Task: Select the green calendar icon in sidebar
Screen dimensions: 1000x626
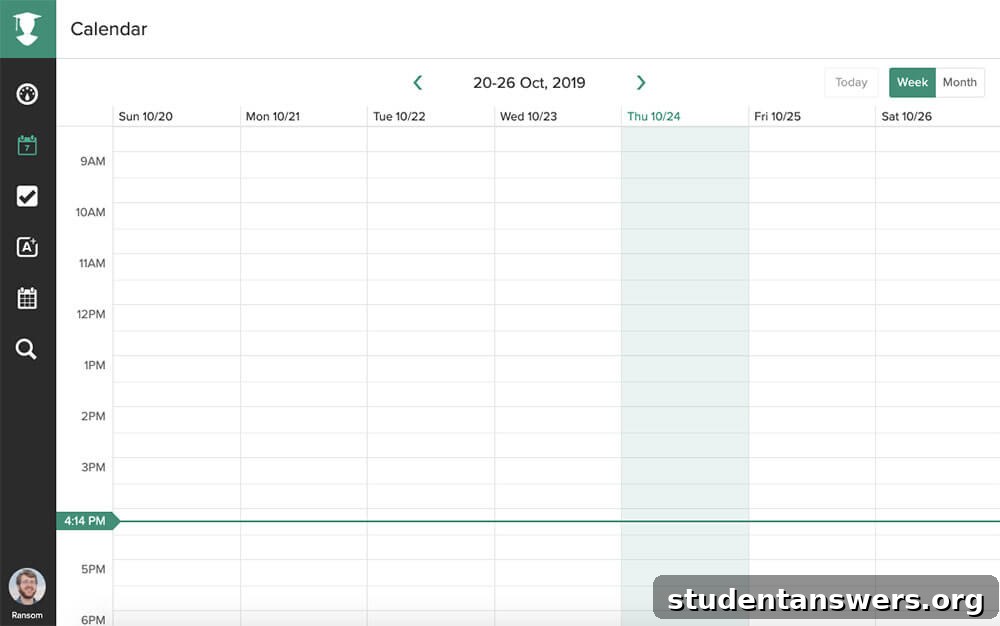Action: [x=27, y=145]
